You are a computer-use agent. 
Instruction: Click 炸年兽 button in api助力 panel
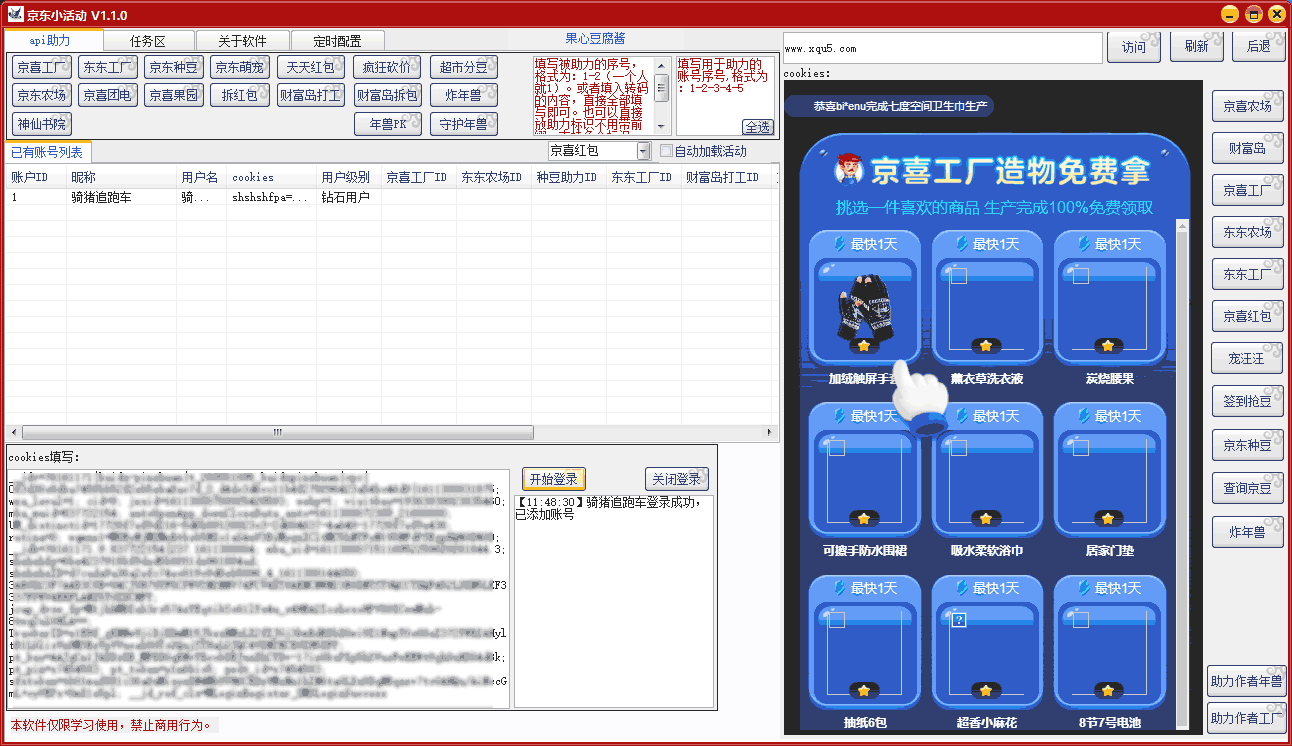[x=464, y=96]
